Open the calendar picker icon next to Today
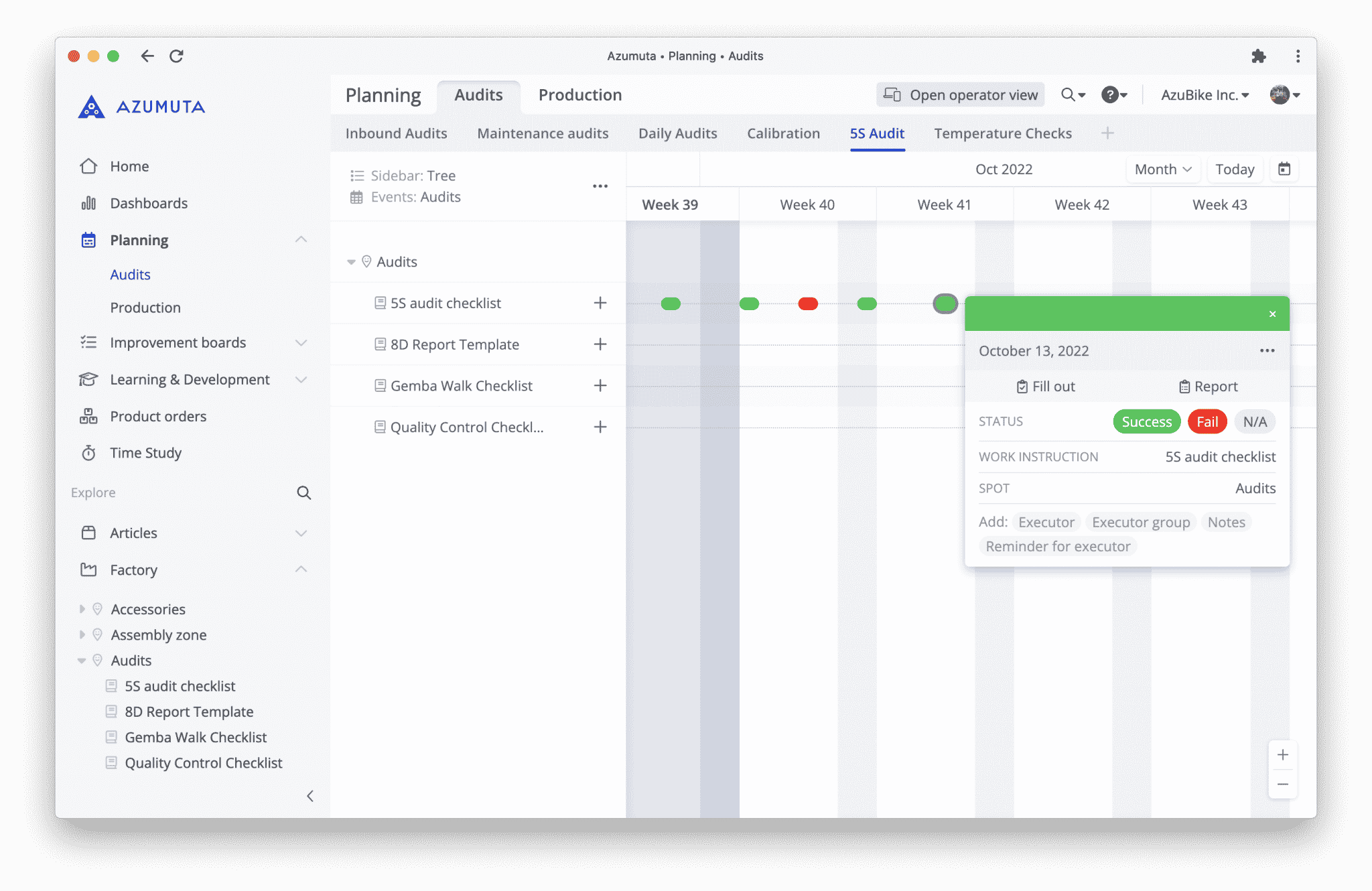1372x891 pixels. point(1284,169)
